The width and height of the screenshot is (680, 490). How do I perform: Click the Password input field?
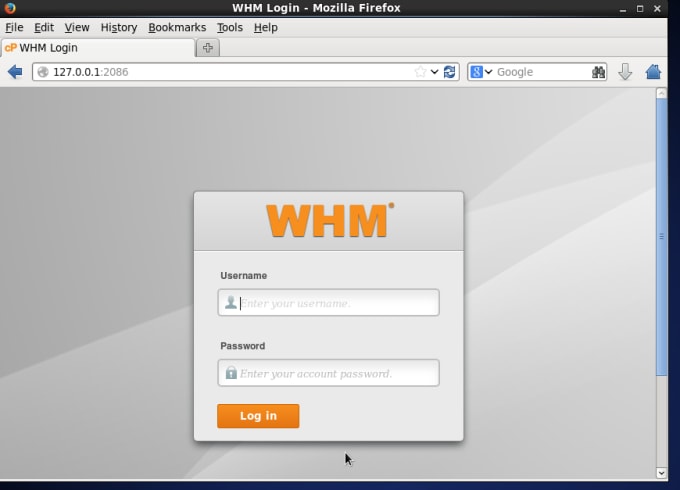tap(328, 373)
